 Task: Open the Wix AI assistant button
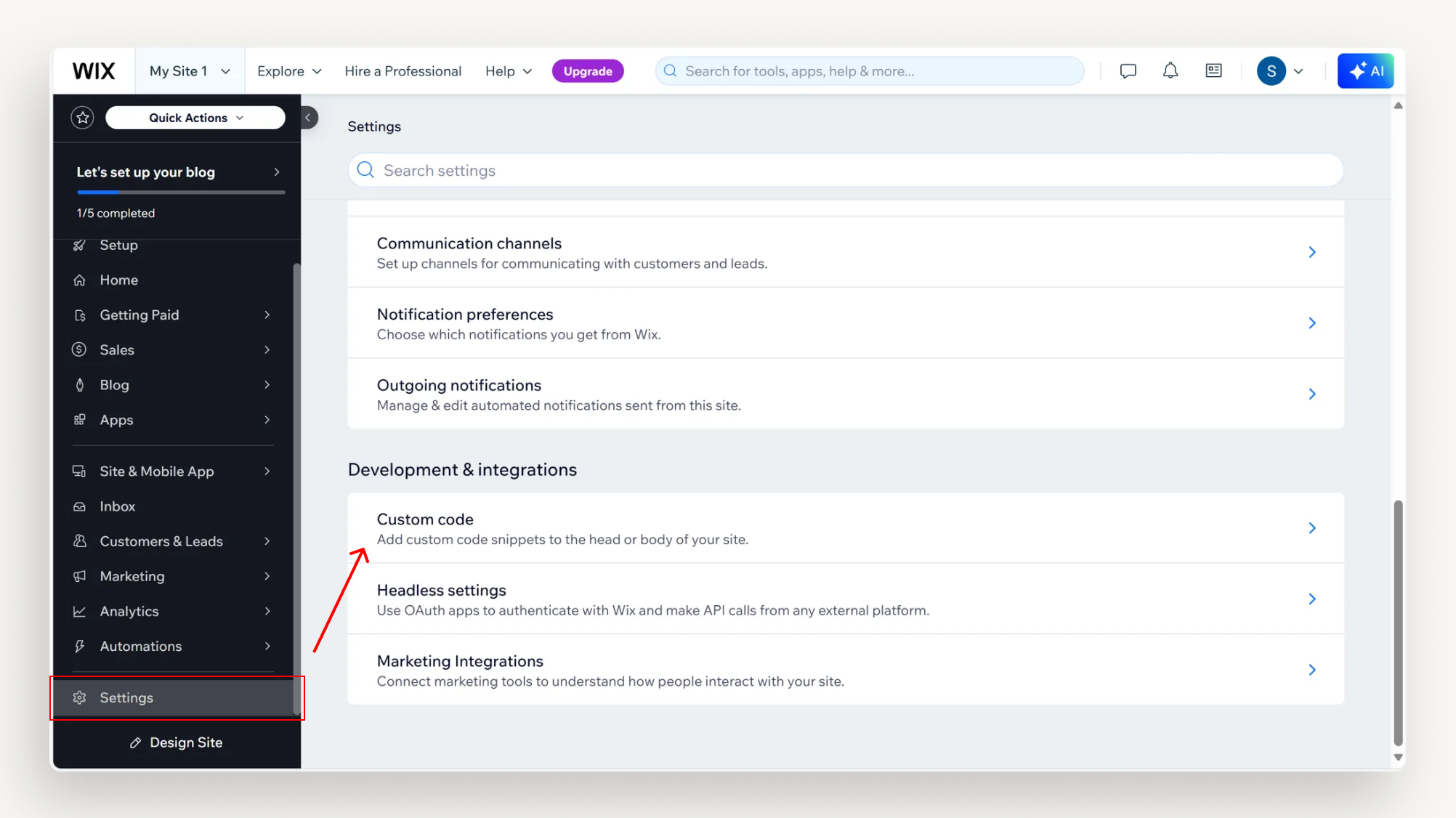point(1365,71)
